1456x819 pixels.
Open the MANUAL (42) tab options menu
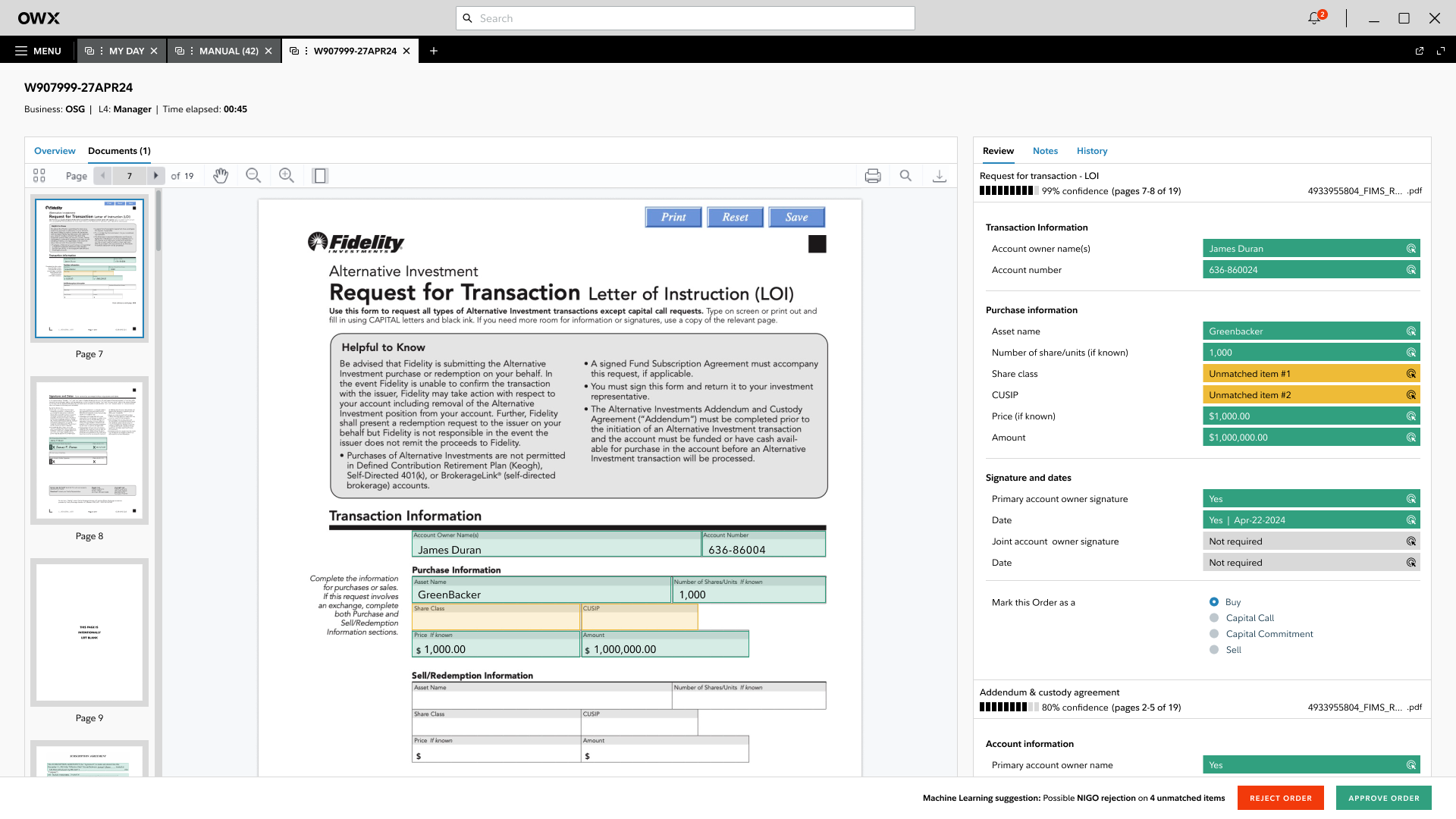coord(192,51)
